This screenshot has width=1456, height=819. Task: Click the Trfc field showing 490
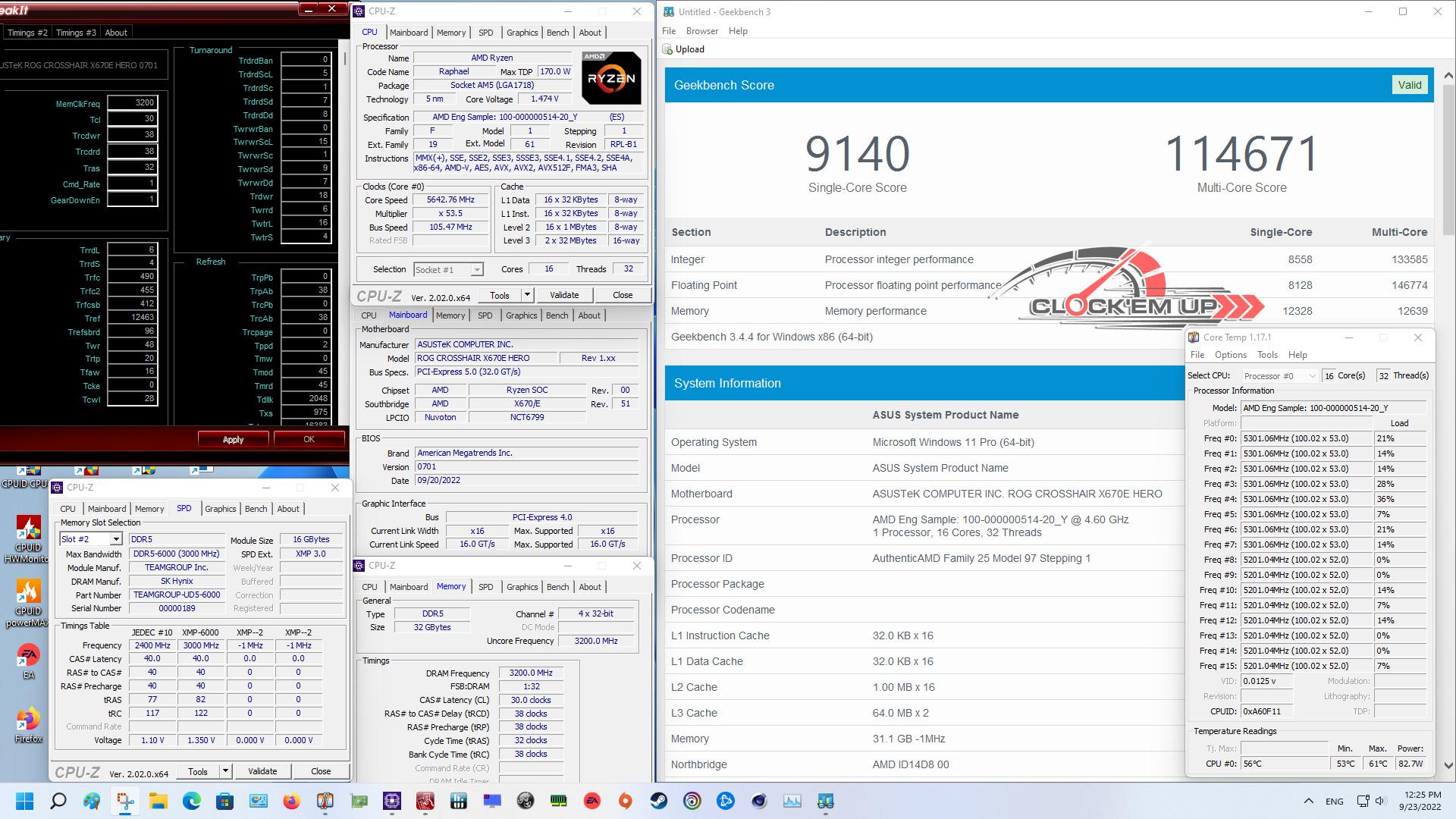132,278
